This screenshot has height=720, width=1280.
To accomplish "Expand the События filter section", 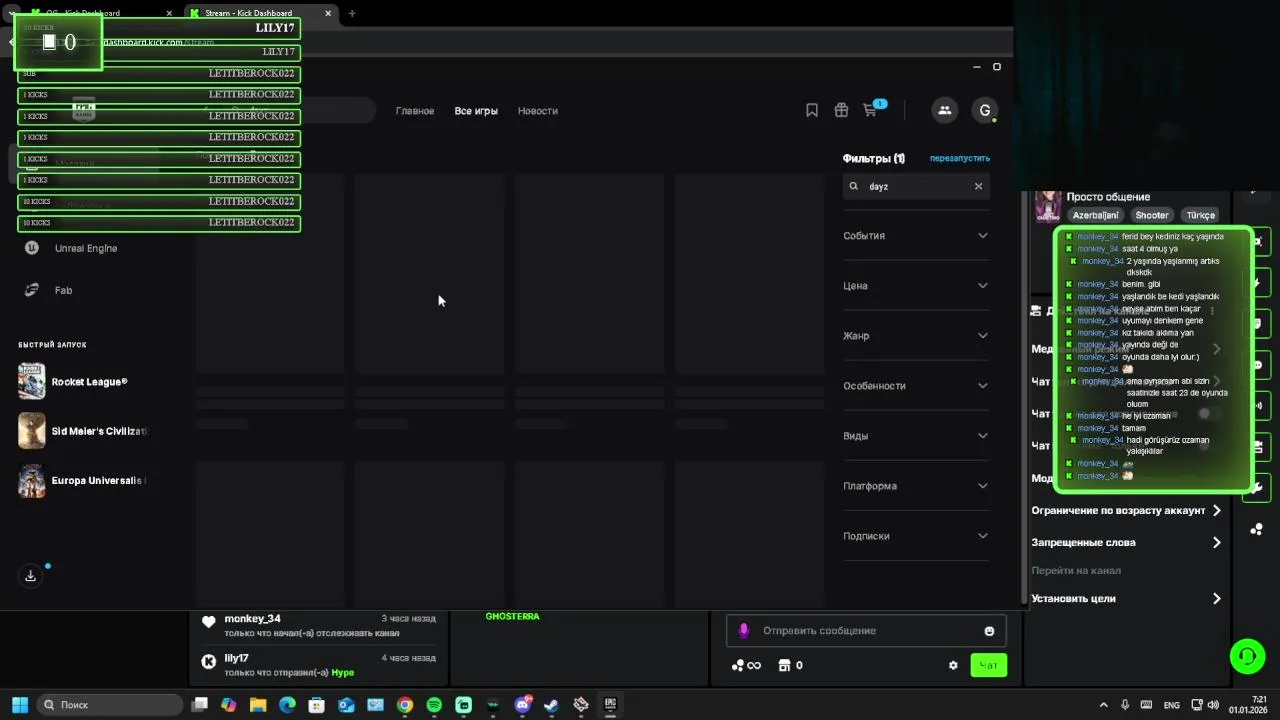I will point(916,236).
